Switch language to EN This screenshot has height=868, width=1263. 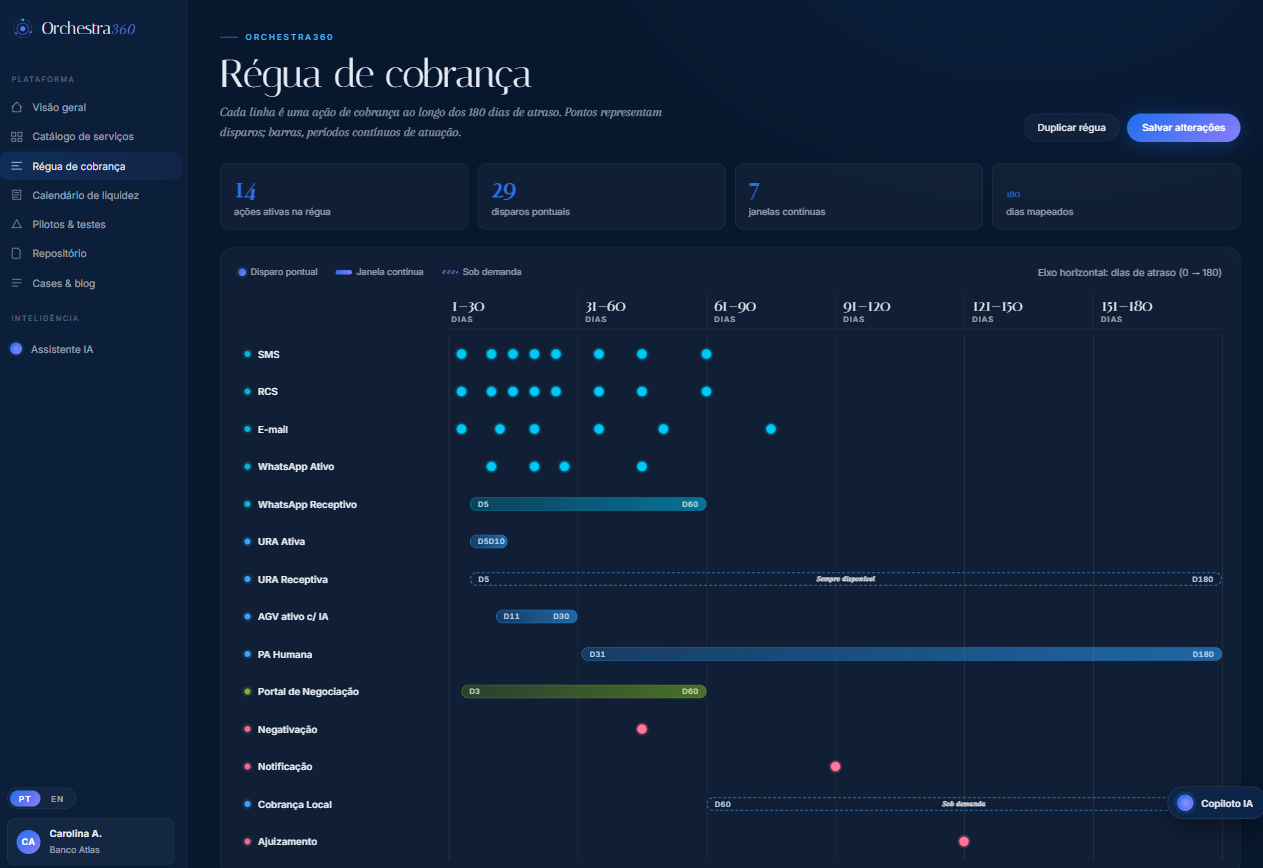(57, 799)
